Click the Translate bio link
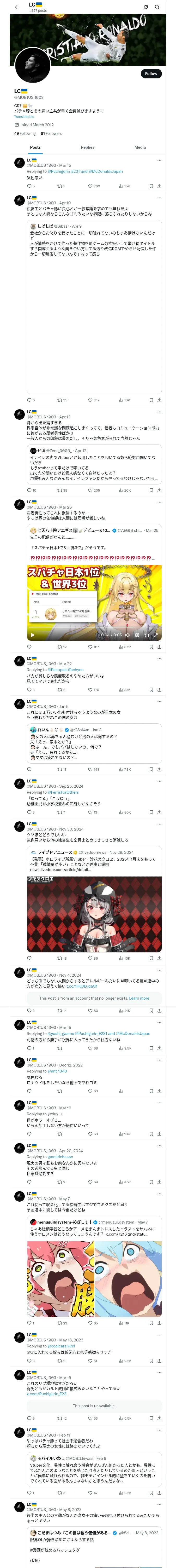176x1568 pixels. pyautogui.click(x=20, y=116)
